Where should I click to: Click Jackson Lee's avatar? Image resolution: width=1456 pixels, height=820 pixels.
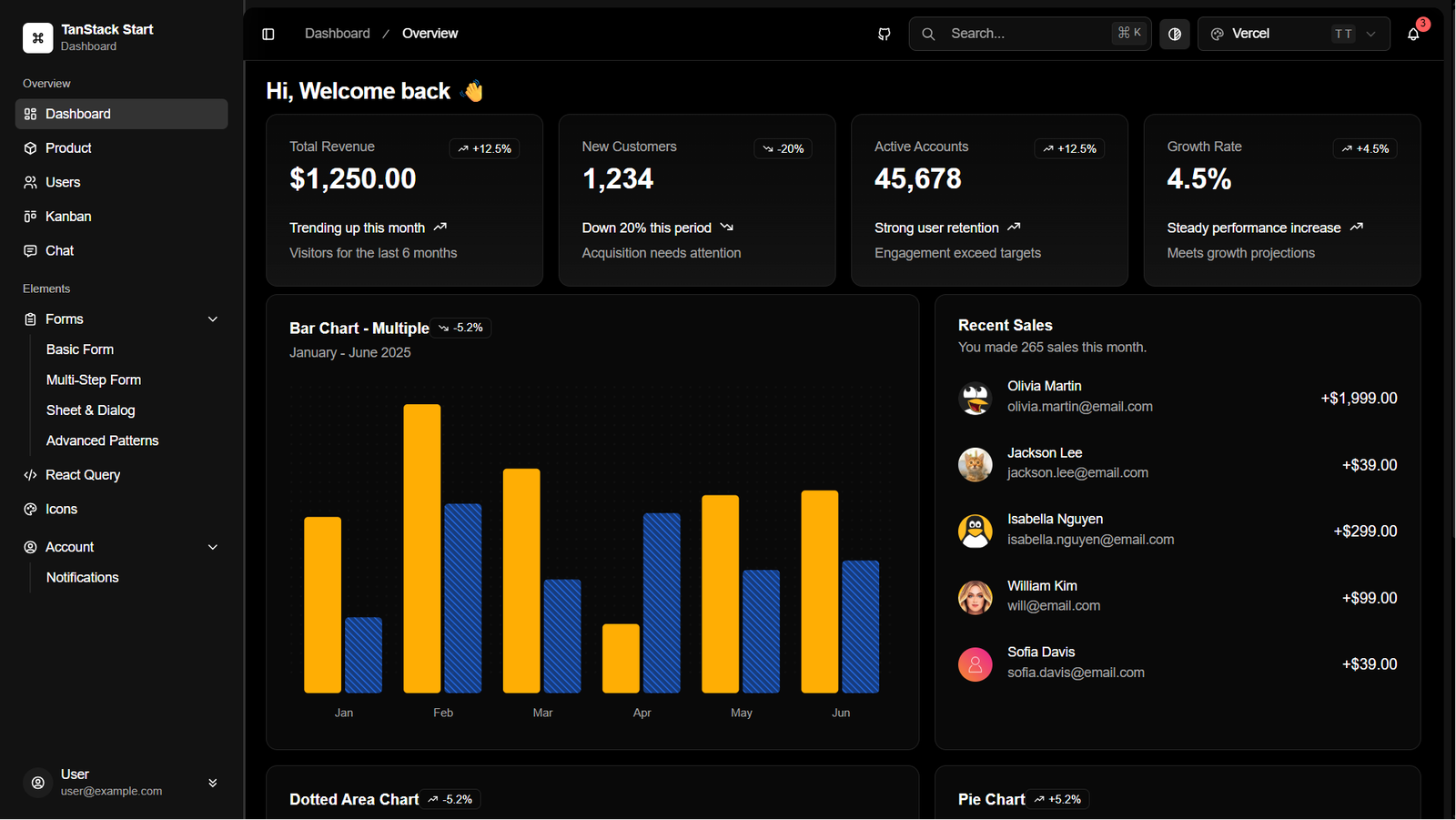(976, 465)
